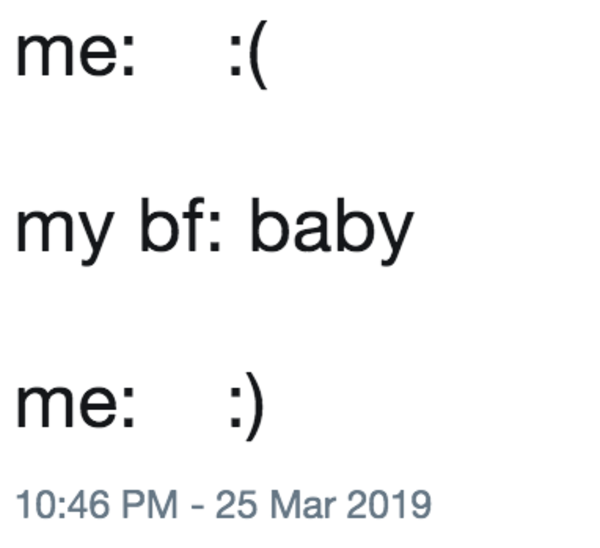Click the sad face emoticon :(
Screen dimensions: 600x548
click(248, 58)
